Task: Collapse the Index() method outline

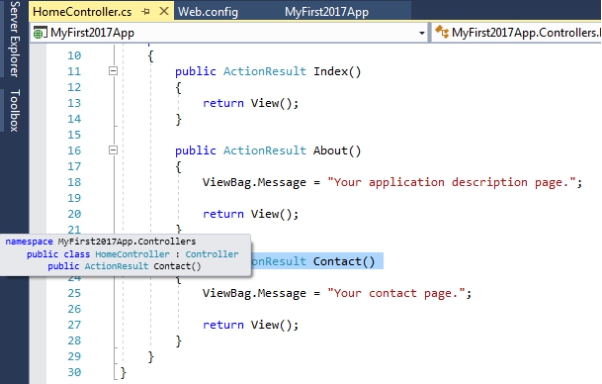Action: pos(113,71)
